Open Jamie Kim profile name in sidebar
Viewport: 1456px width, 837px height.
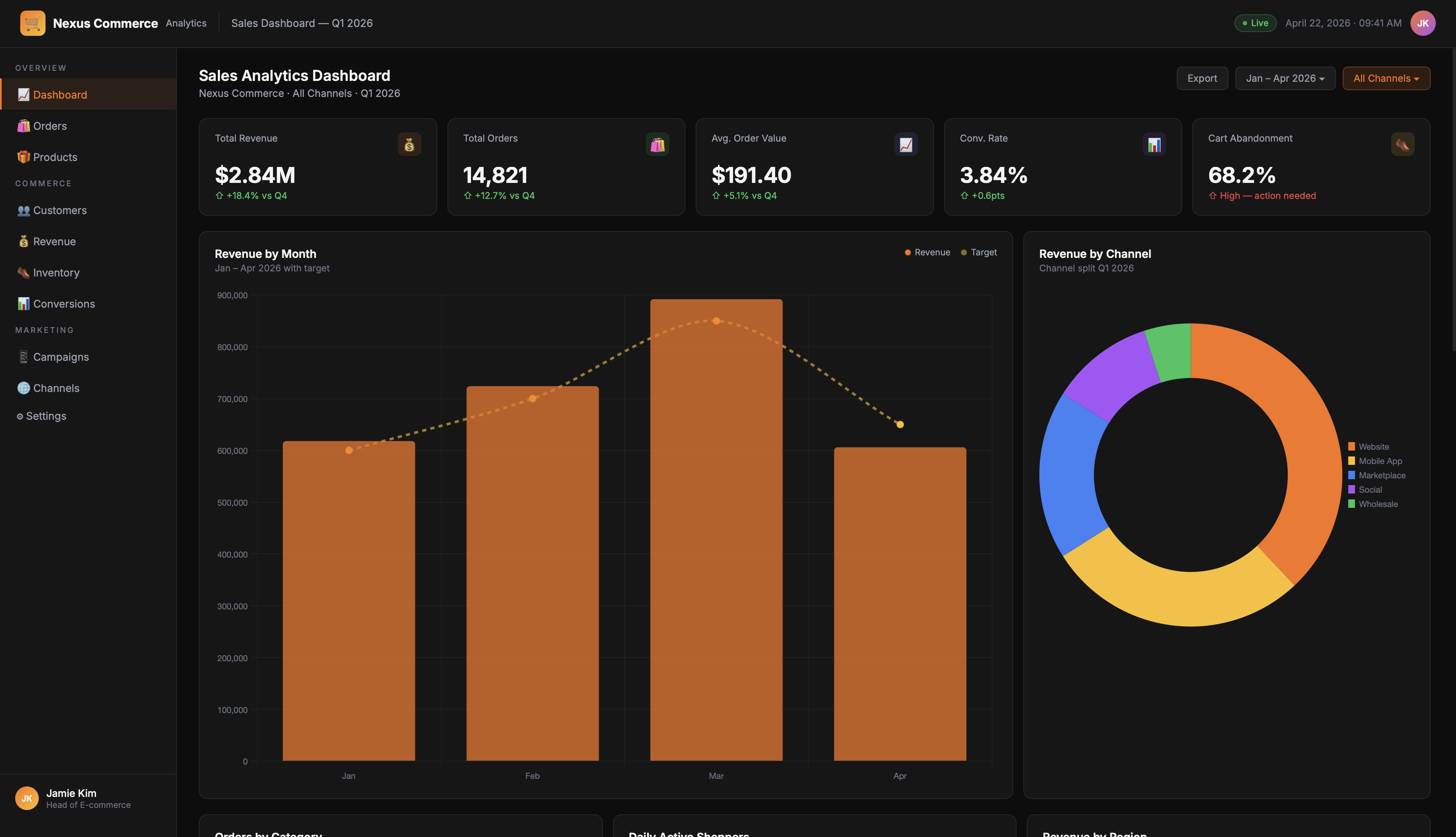click(71, 793)
